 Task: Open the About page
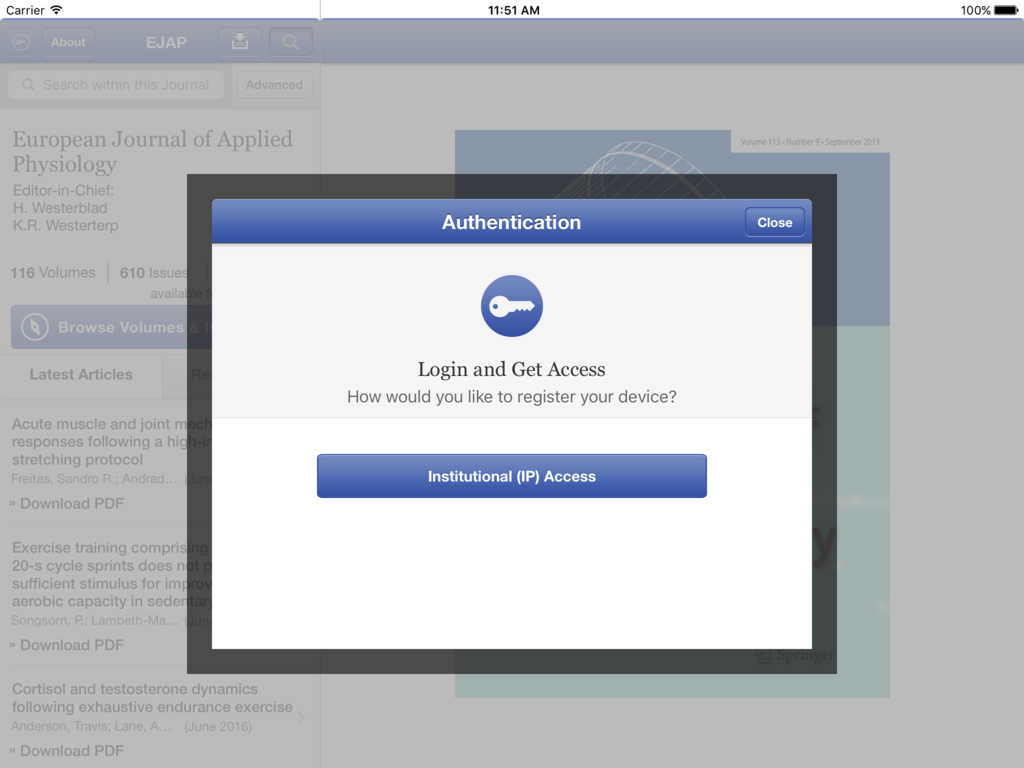coord(68,42)
